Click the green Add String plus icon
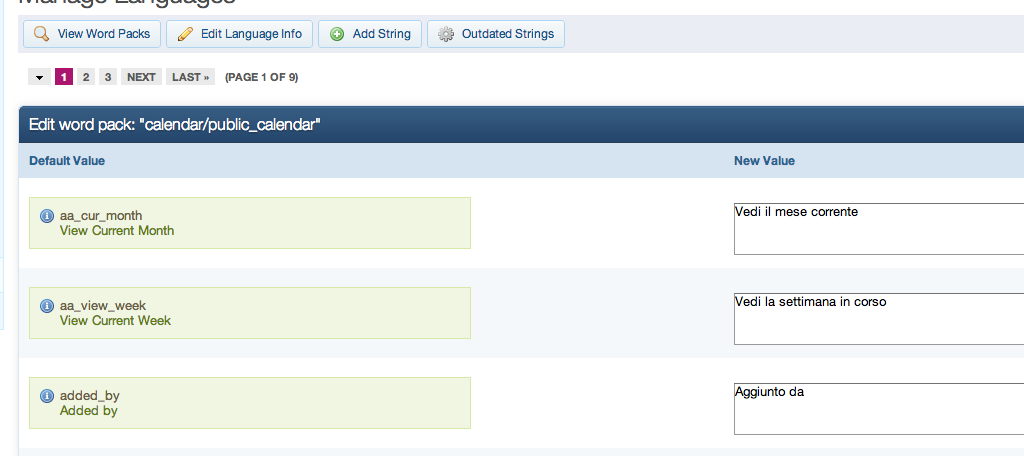Viewport: 1024px width, 456px height. [337, 34]
